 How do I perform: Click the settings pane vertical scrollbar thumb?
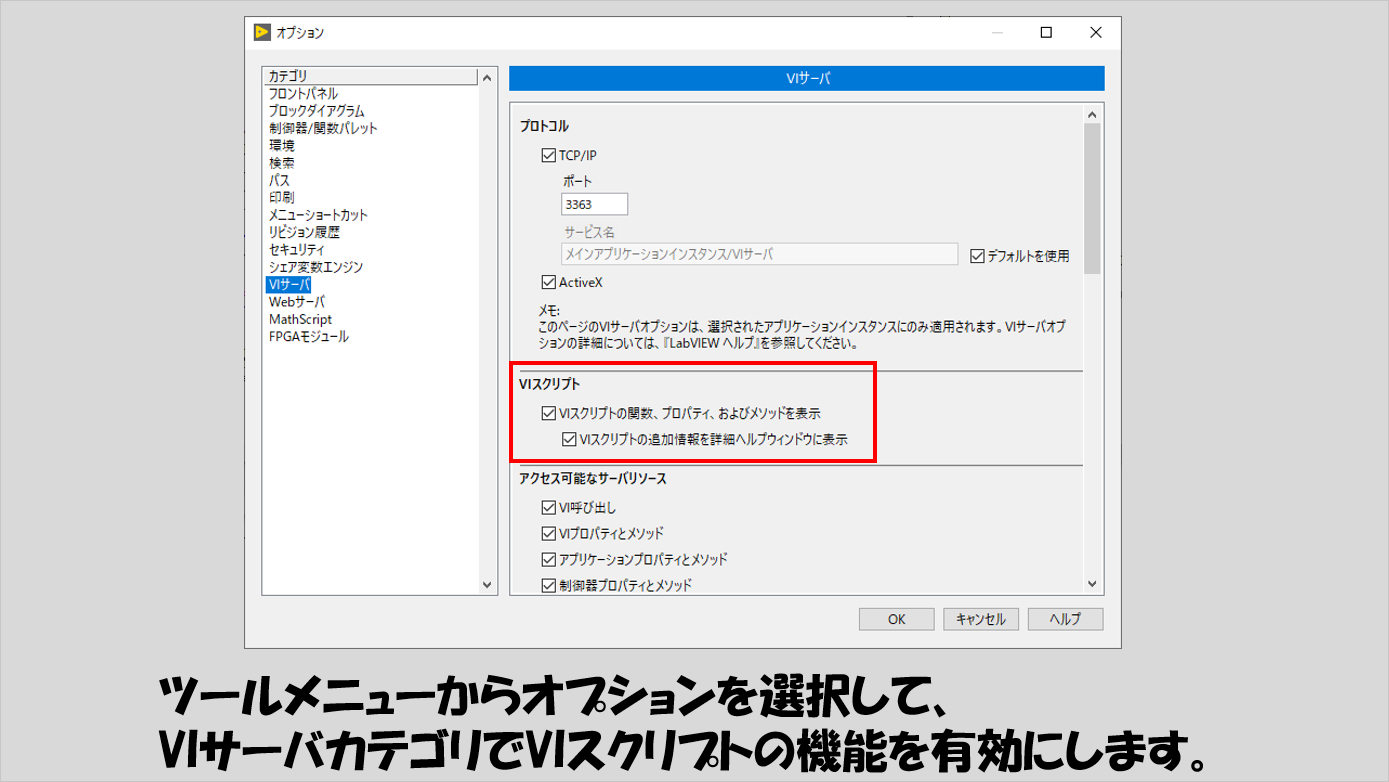tap(1092, 198)
